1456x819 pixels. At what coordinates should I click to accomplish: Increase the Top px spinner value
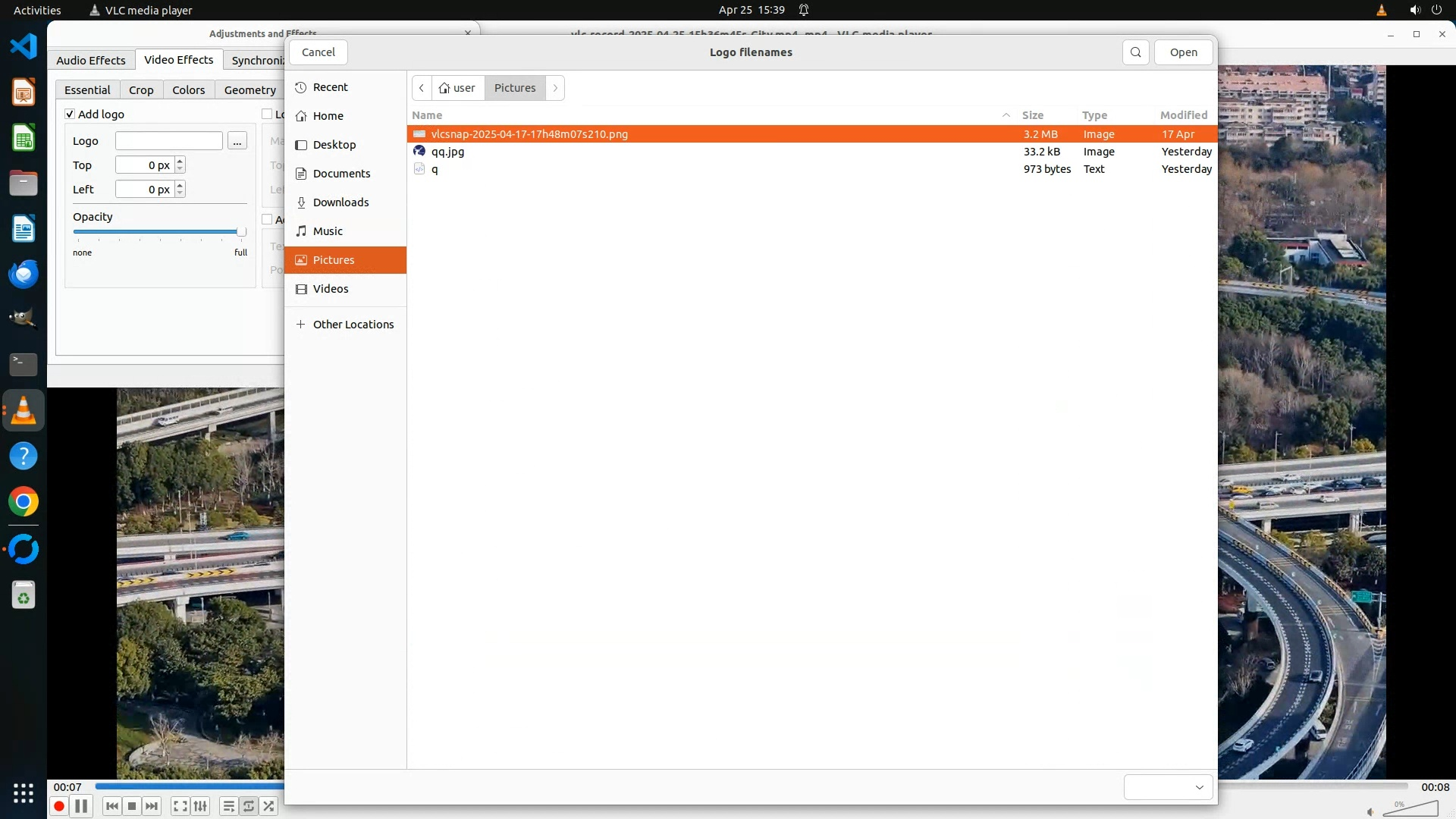(x=180, y=161)
